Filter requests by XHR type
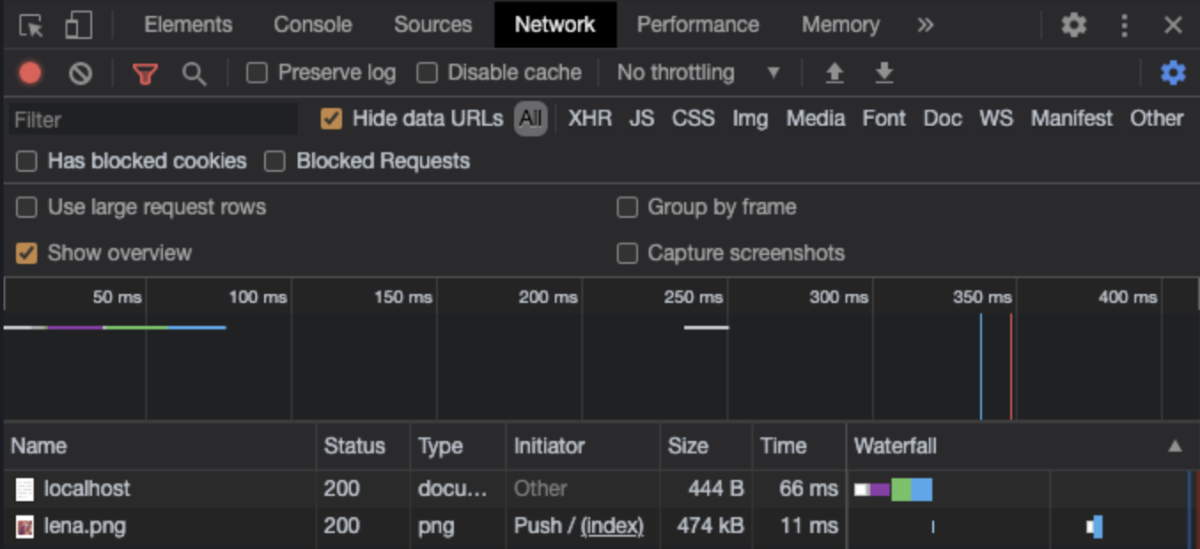 pyautogui.click(x=590, y=119)
